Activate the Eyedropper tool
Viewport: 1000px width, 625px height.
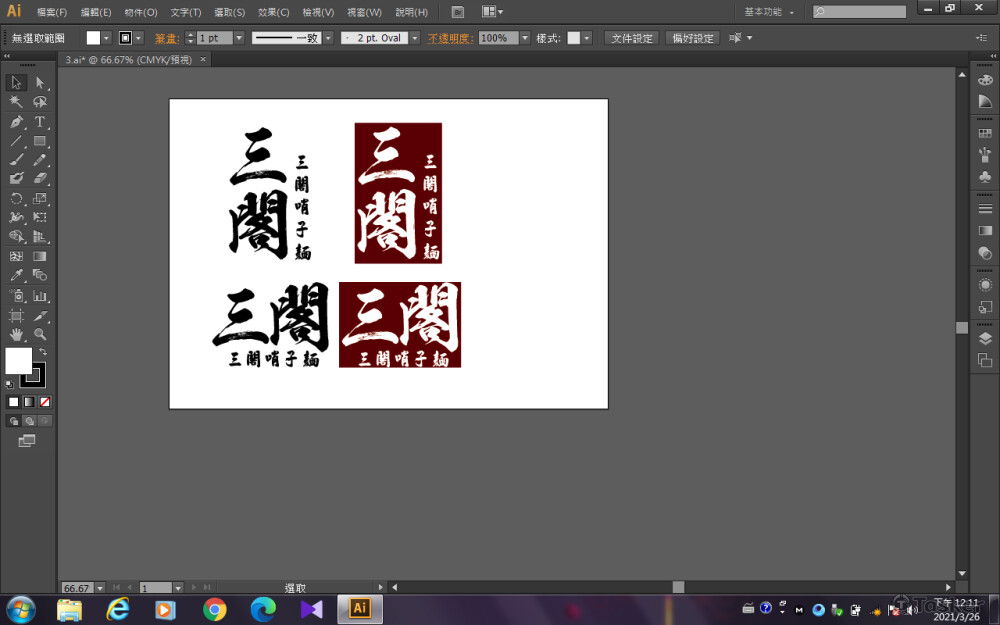pyautogui.click(x=16, y=275)
